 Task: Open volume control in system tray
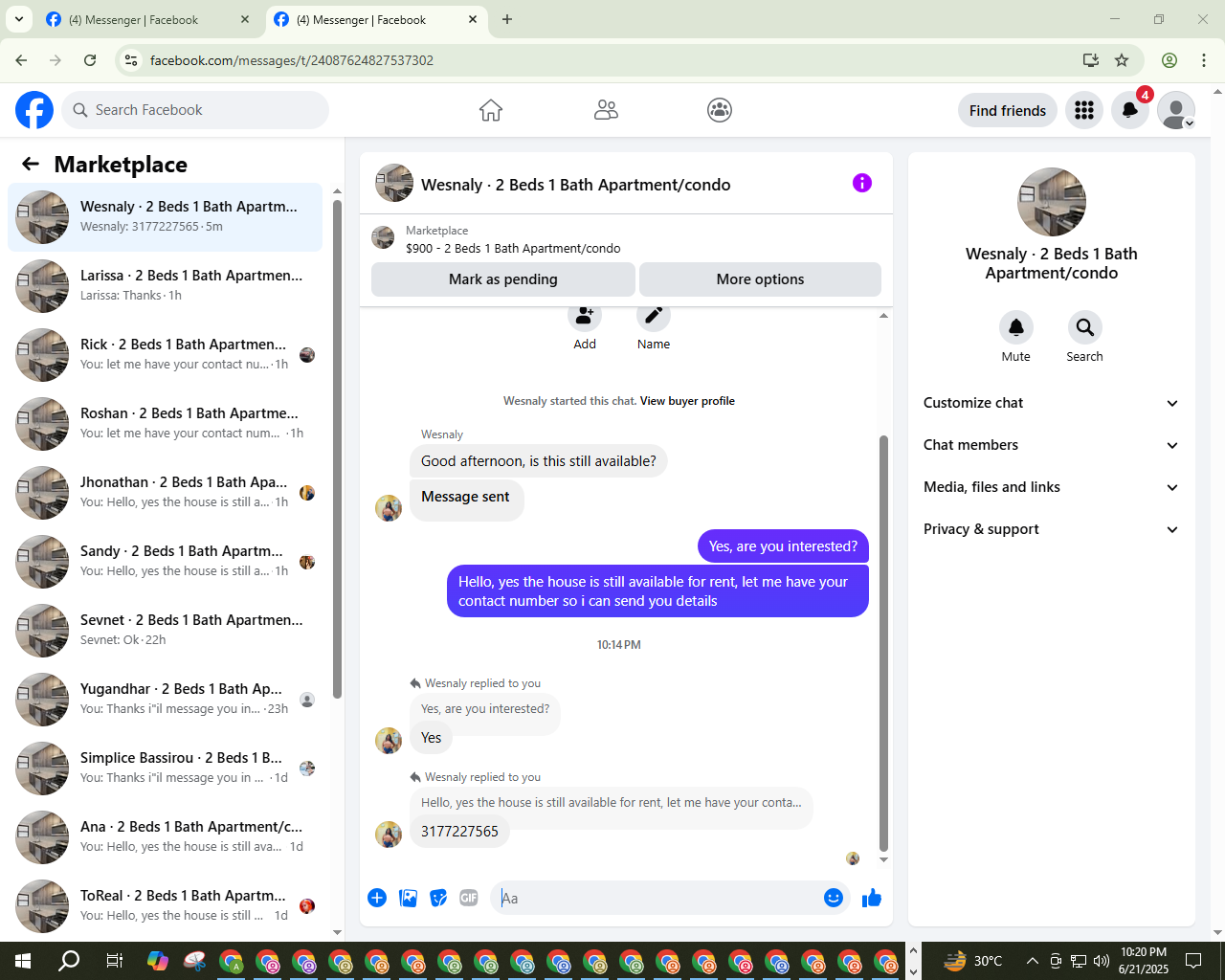(1102, 961)
